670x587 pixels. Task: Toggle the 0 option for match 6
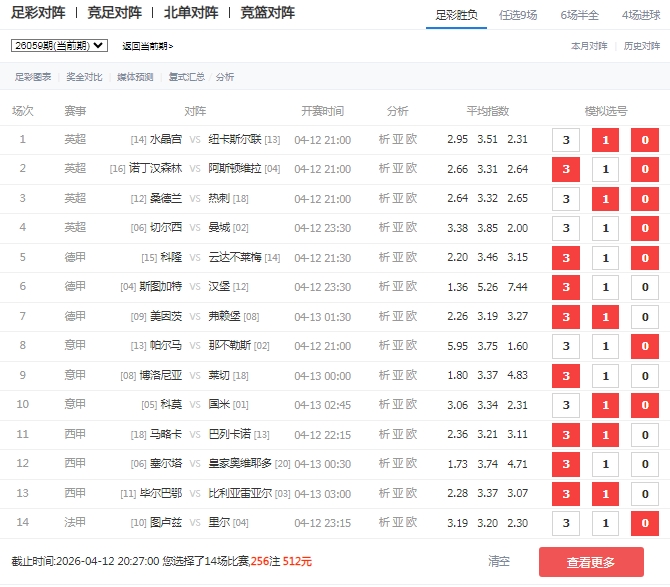(x=644, y=287)
